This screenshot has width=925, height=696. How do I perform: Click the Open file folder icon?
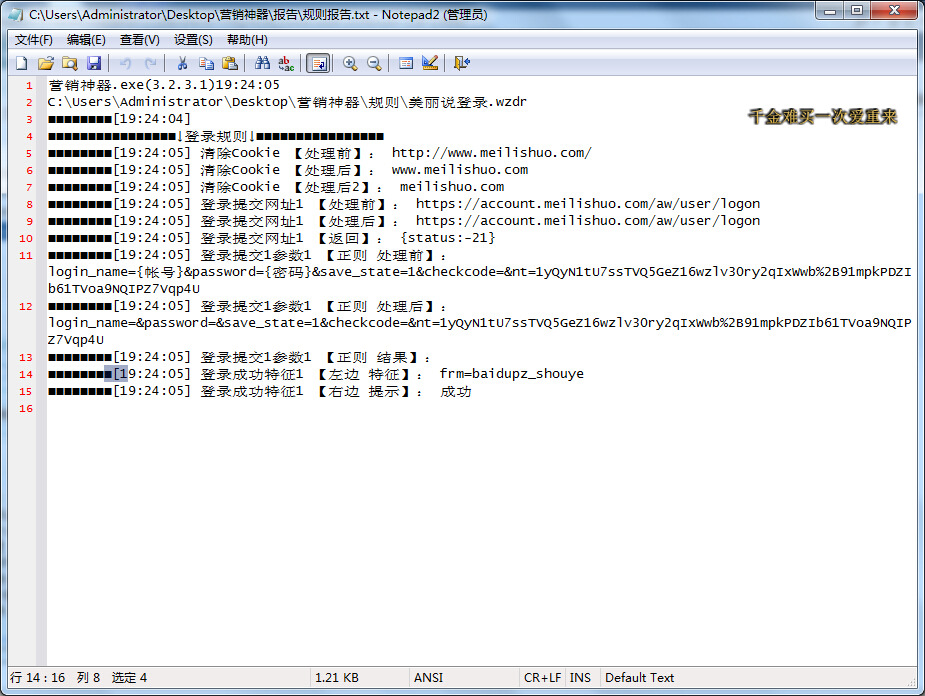pos(46,63)
